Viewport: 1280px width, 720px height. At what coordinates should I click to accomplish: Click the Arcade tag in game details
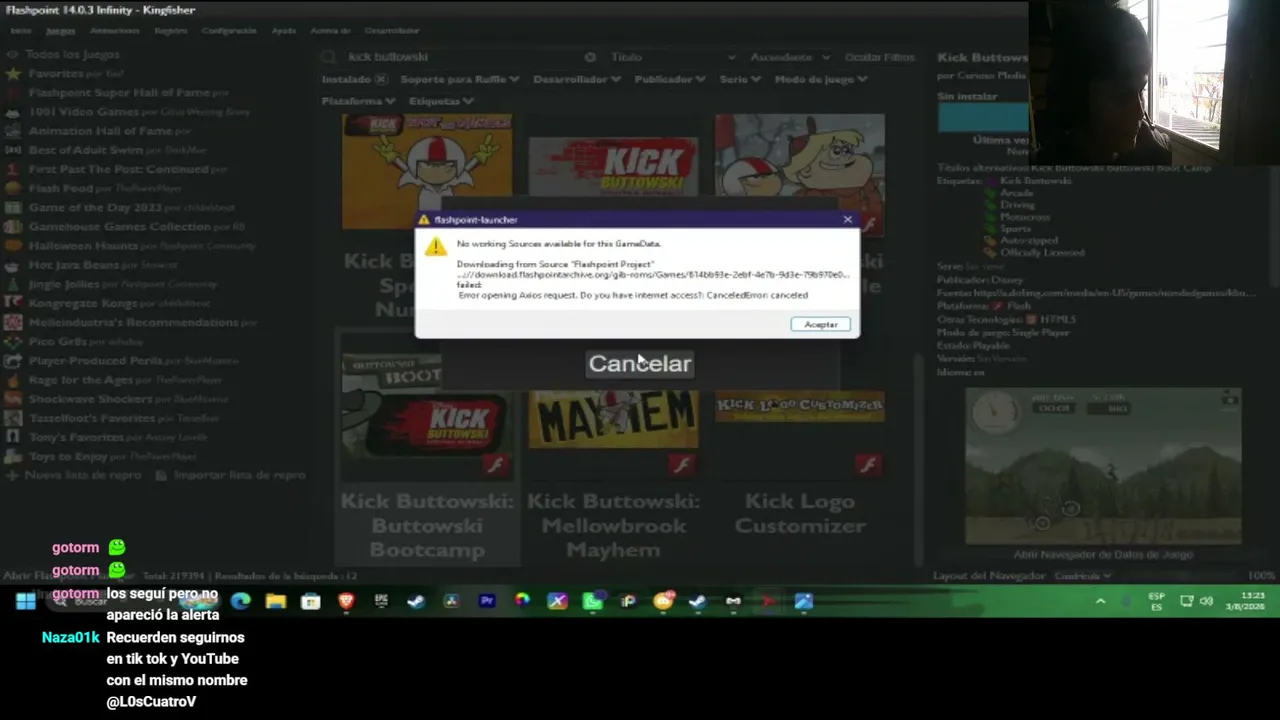click(x=1017, y=192)
